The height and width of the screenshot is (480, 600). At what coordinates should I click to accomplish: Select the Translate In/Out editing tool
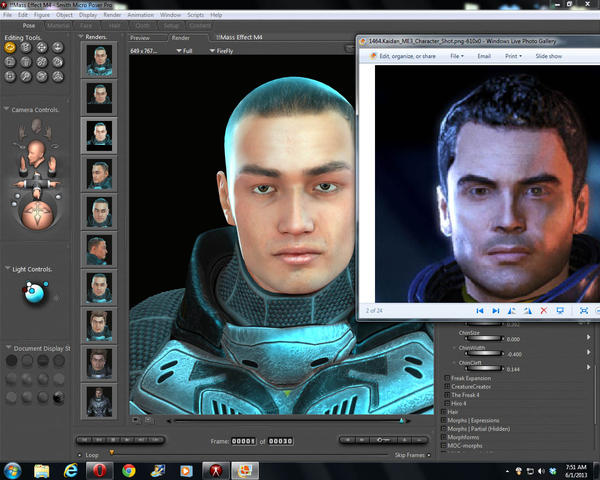coord(57,47)
